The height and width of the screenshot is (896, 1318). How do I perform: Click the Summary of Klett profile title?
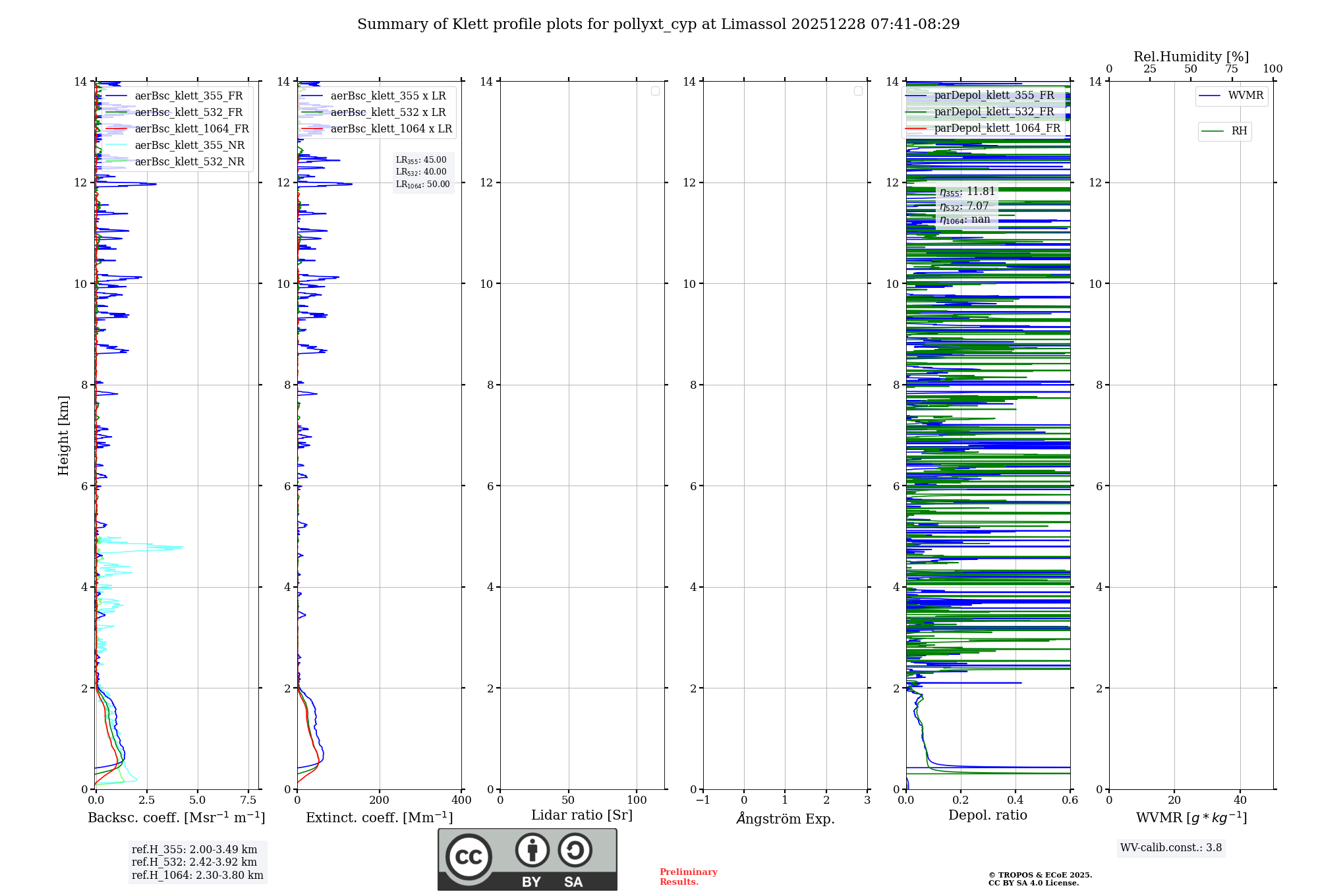(658, 24)
